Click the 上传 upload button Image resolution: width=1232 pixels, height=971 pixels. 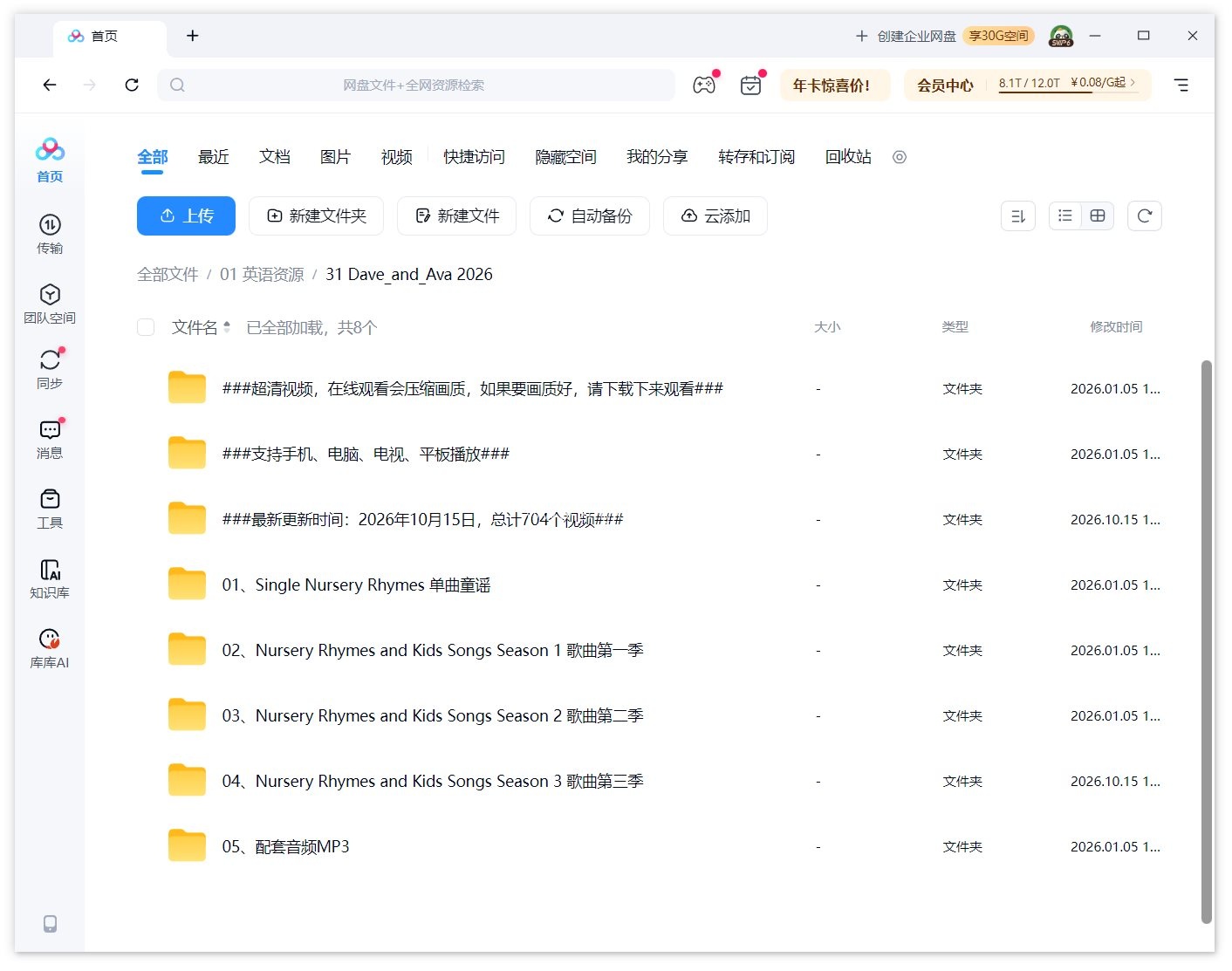click(186, 215)
